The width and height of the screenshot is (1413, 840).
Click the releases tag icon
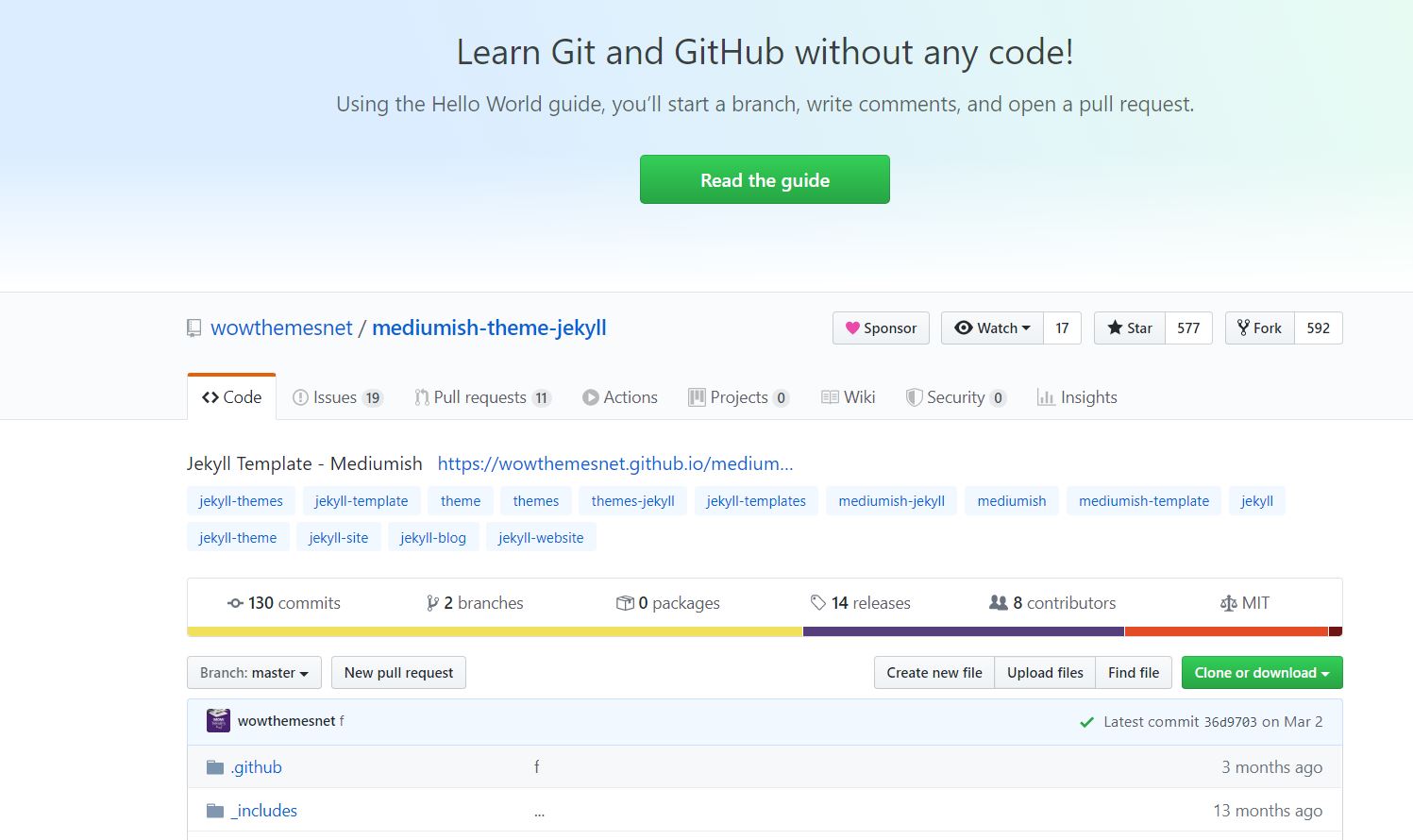(818, 602)
